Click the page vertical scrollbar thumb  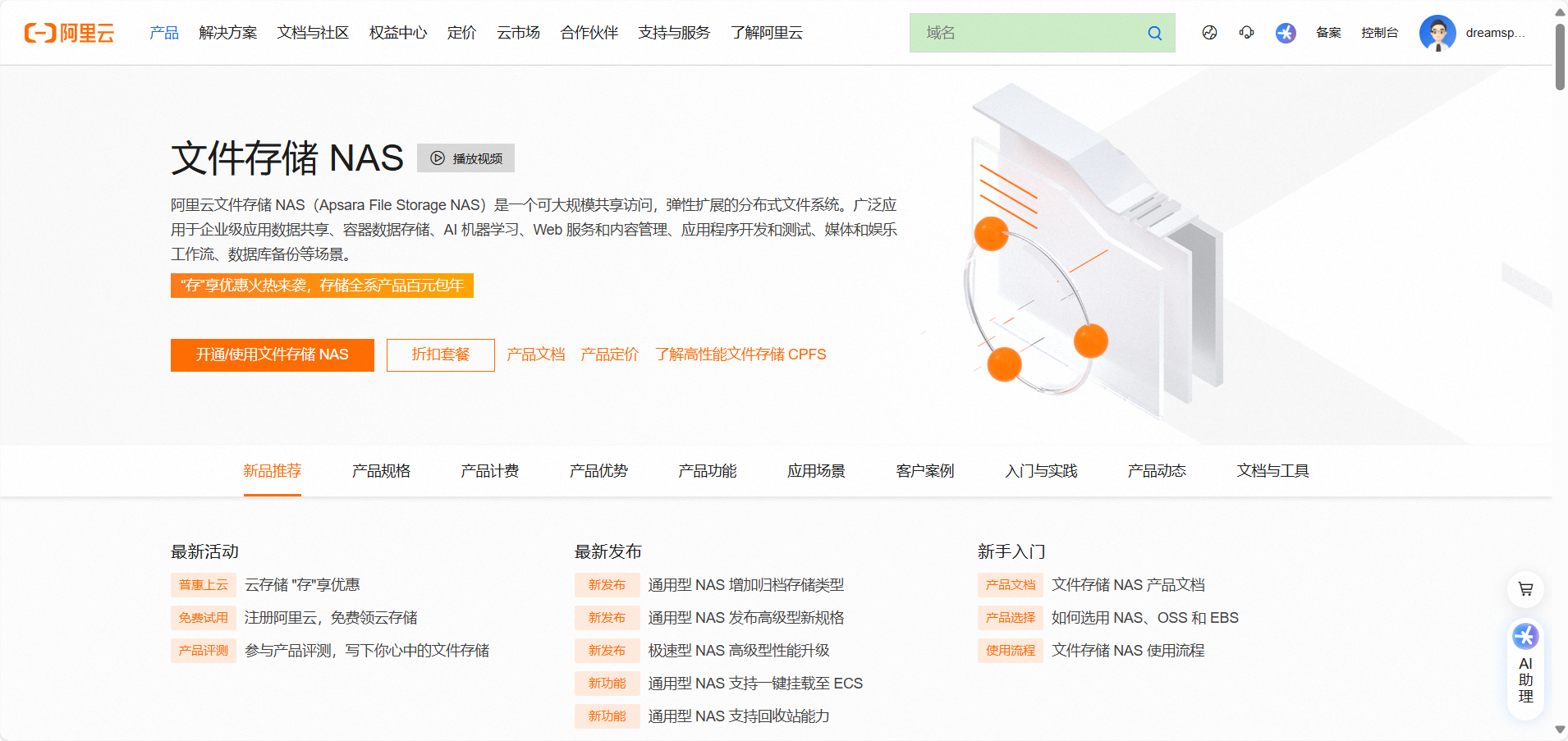(1560, 56)
